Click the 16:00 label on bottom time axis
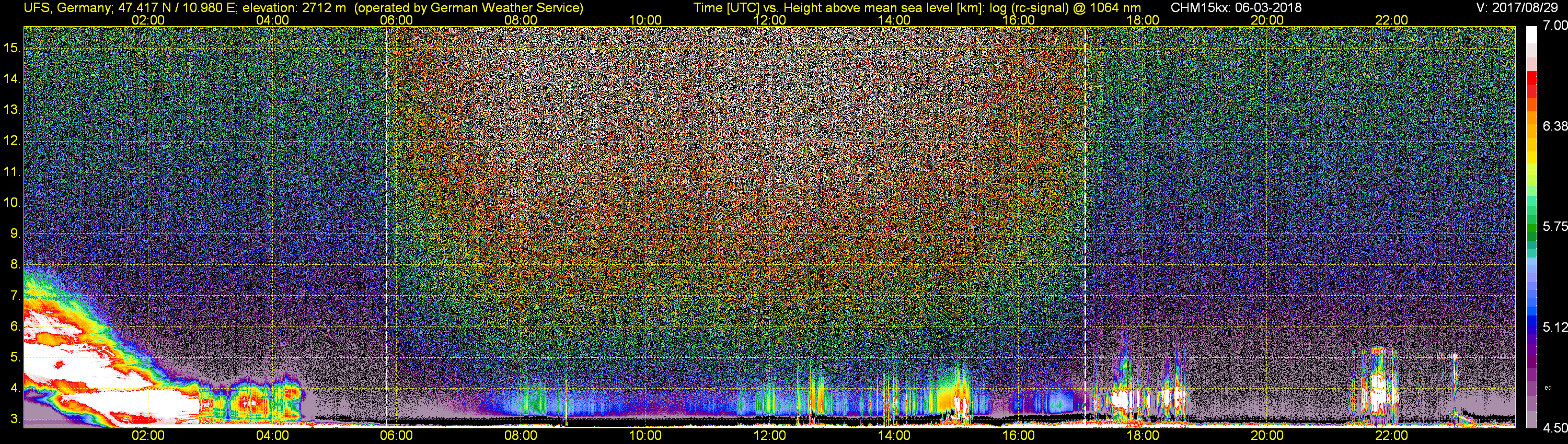Viewport: 1568px width, 444px height. pos(1018,436)
